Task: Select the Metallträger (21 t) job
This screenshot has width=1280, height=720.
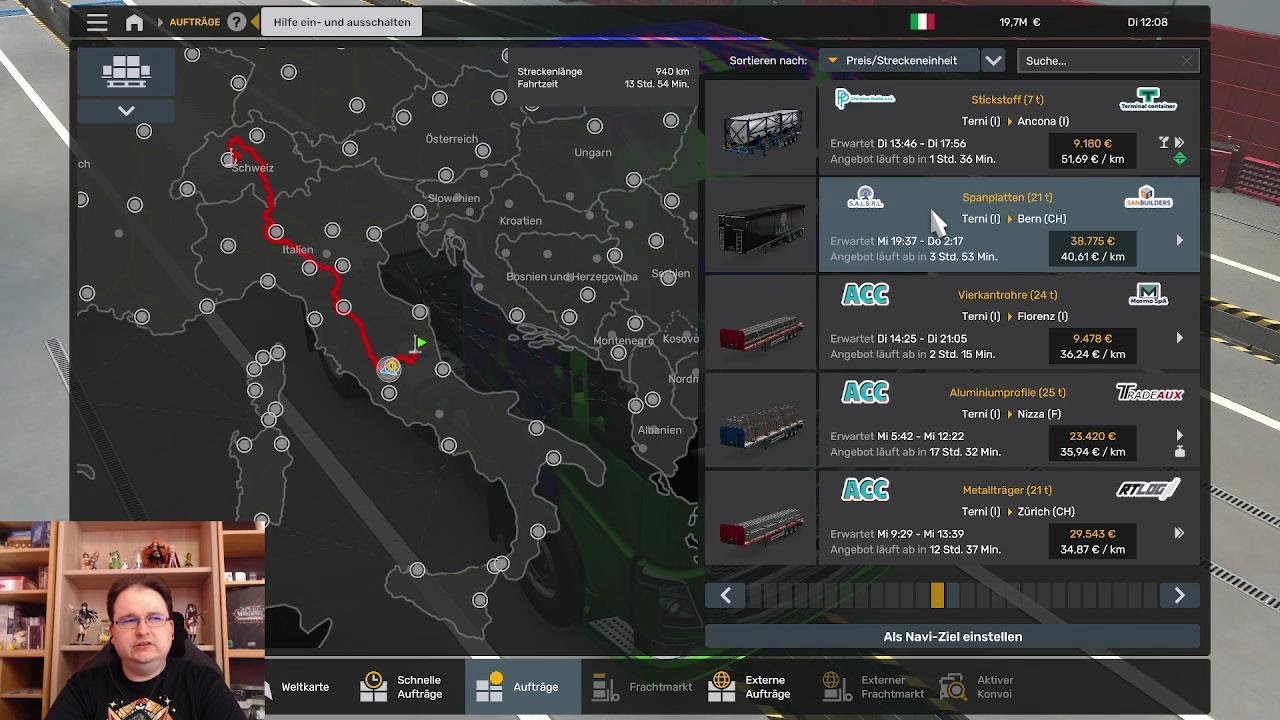Action: click(x=1009, y=517)
